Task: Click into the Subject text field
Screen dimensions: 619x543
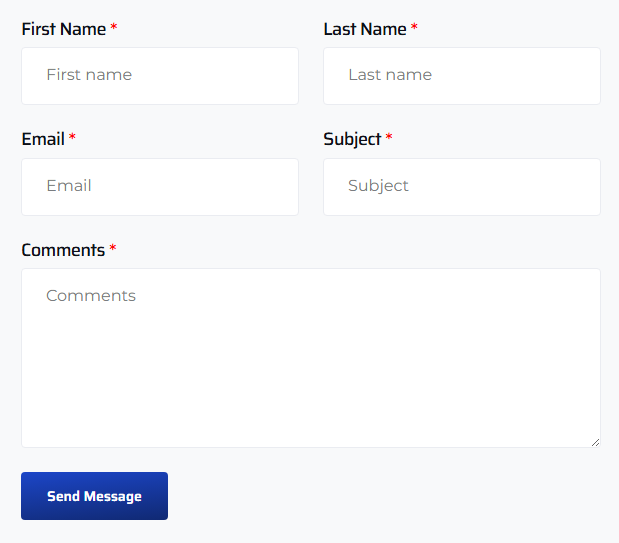Action: point(461,187)
